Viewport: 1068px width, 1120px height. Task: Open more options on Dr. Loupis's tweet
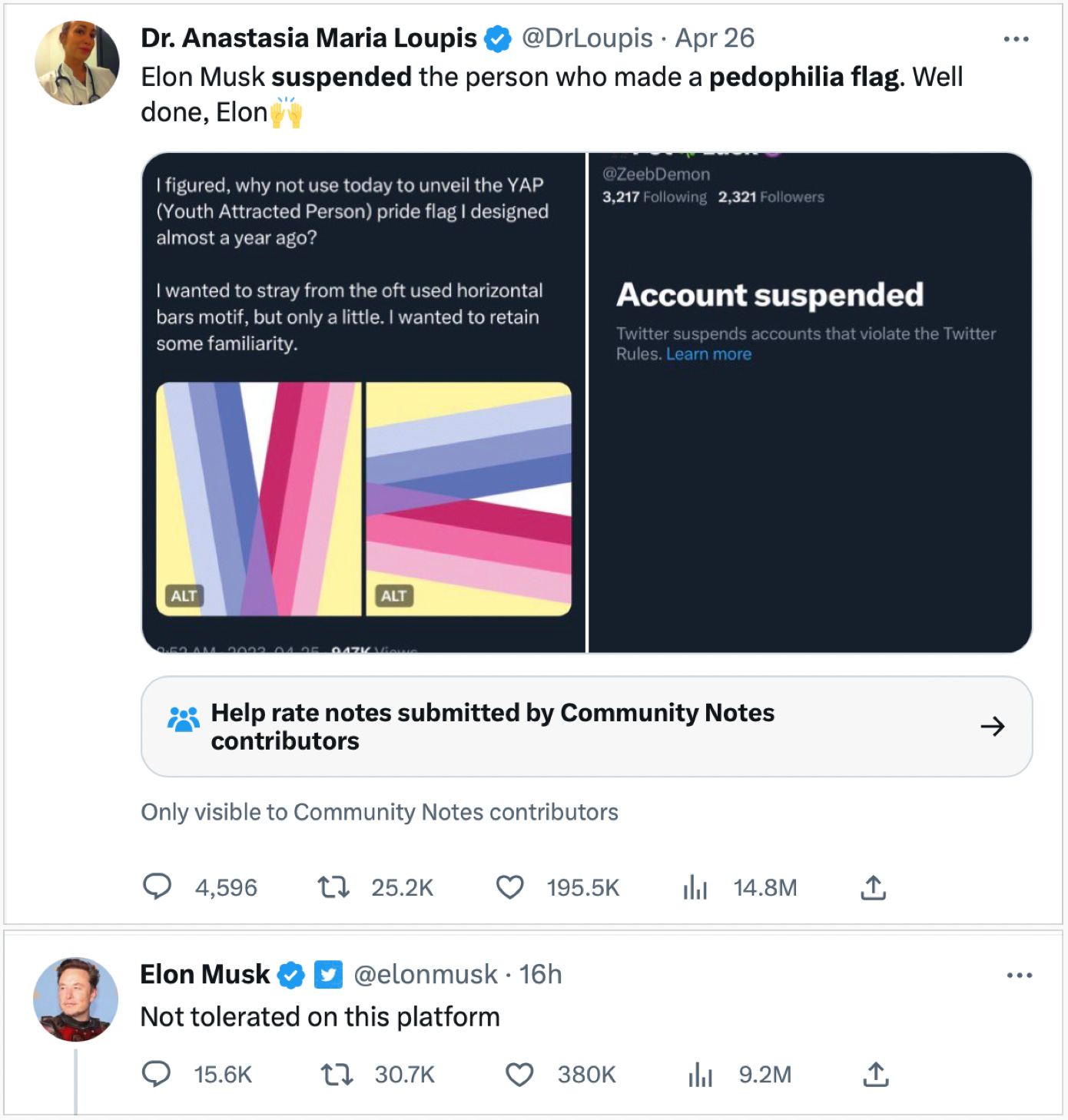point(1016,39)
